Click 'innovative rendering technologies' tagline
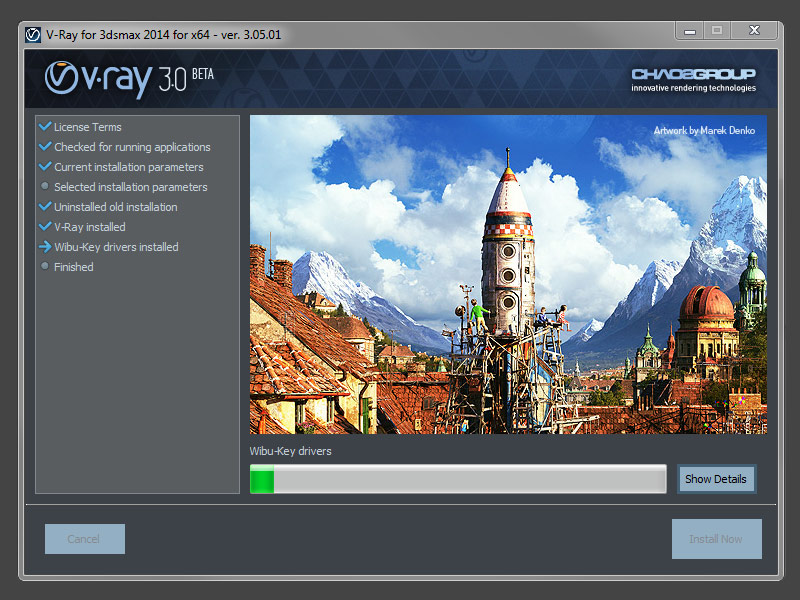This screenshot has width=800, height=600. [x=693, y=88]
